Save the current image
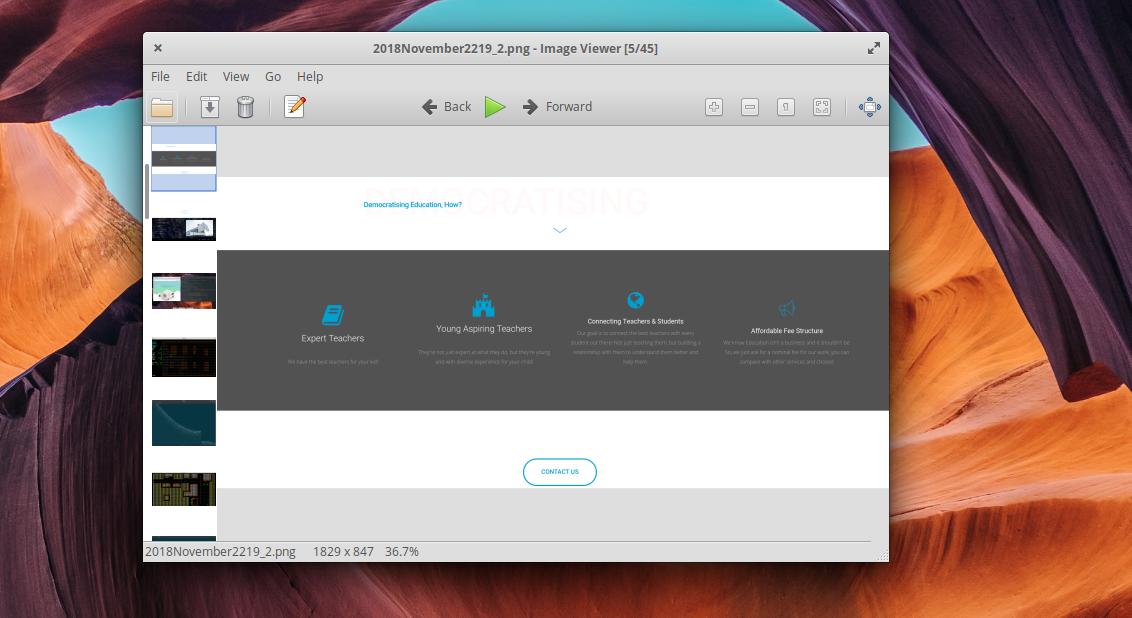Viewport: 1132px width, 618px height. pos(210,106)
